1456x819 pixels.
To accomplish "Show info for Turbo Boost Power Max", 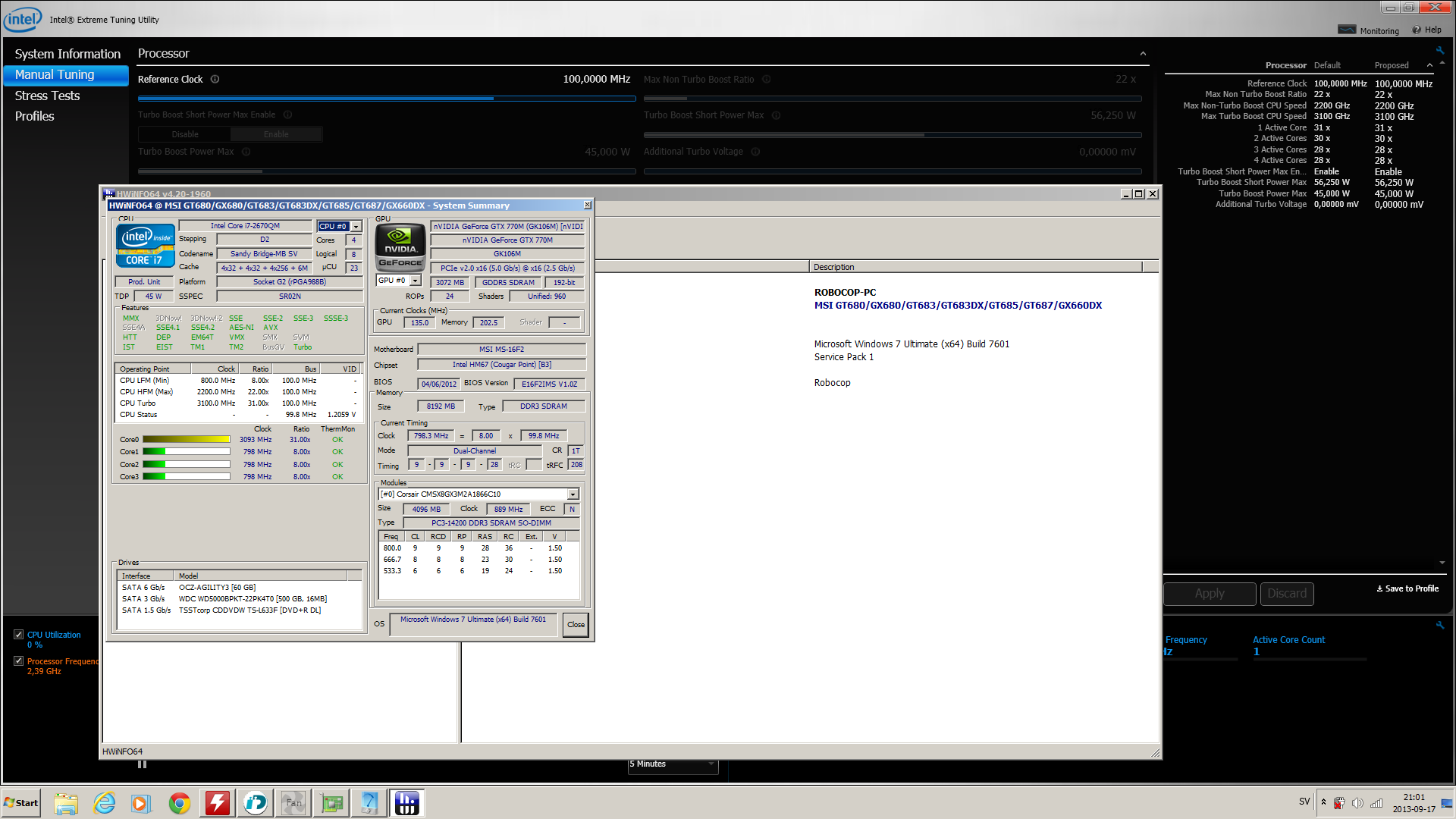I will pyautogui.click(x=246, y=152).
